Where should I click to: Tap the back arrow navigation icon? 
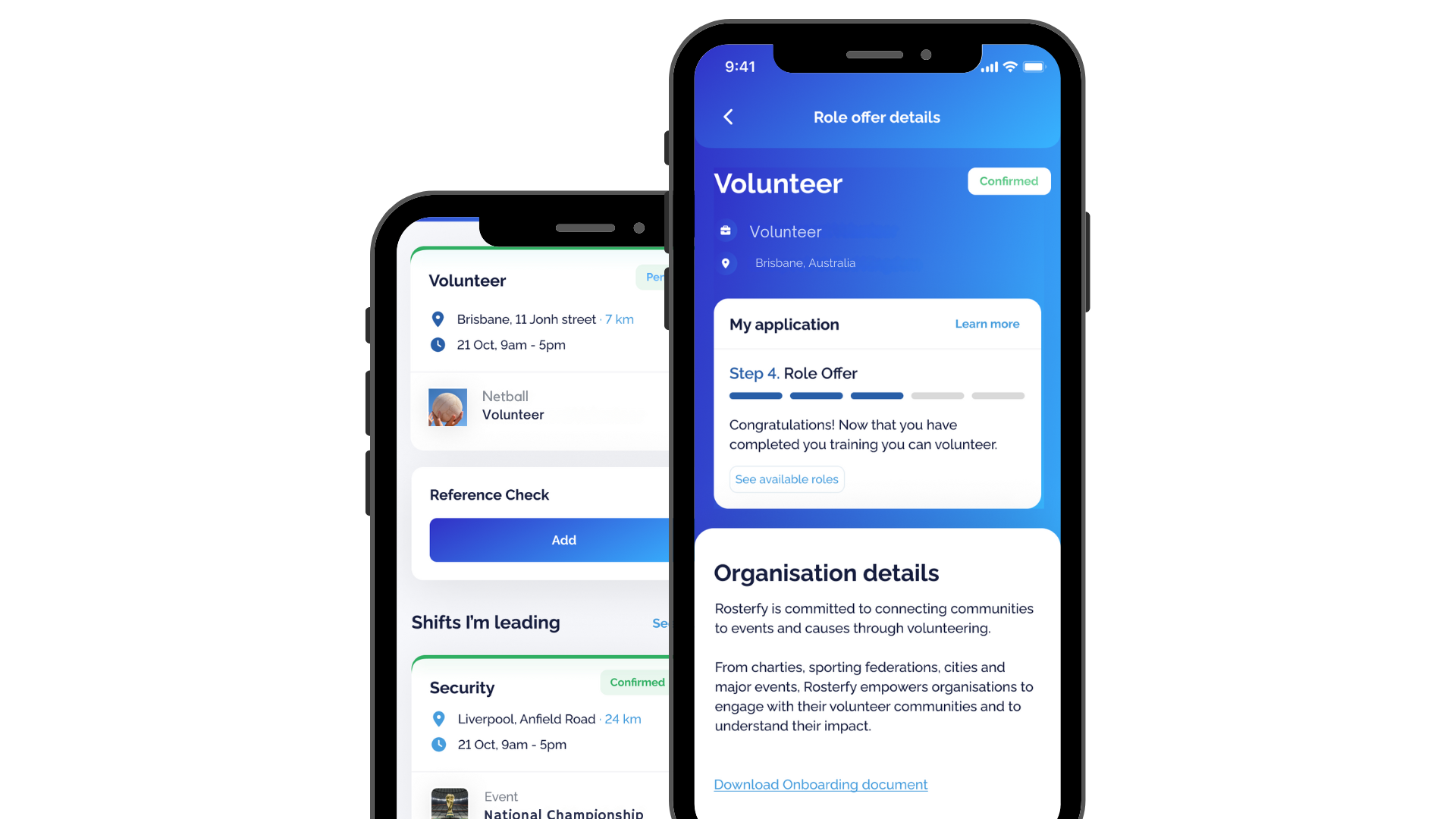click(729, 117)
